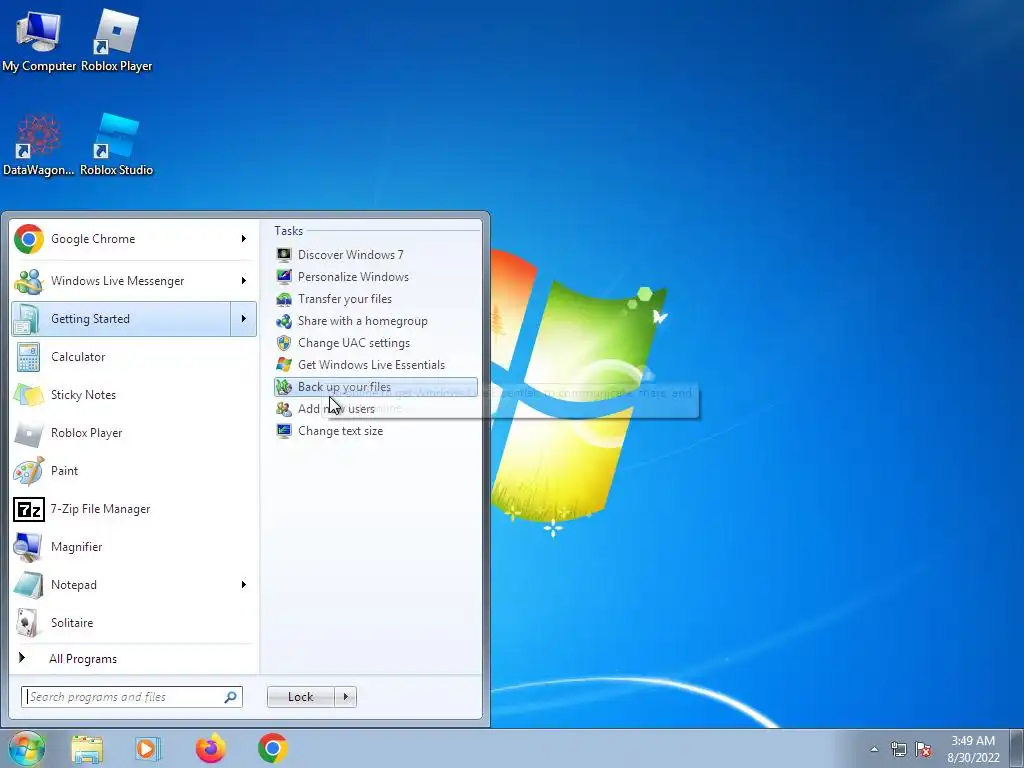Open Windows Explorer from the taskbar
This screenshot has height=768, width=1024.
[87, 748]
